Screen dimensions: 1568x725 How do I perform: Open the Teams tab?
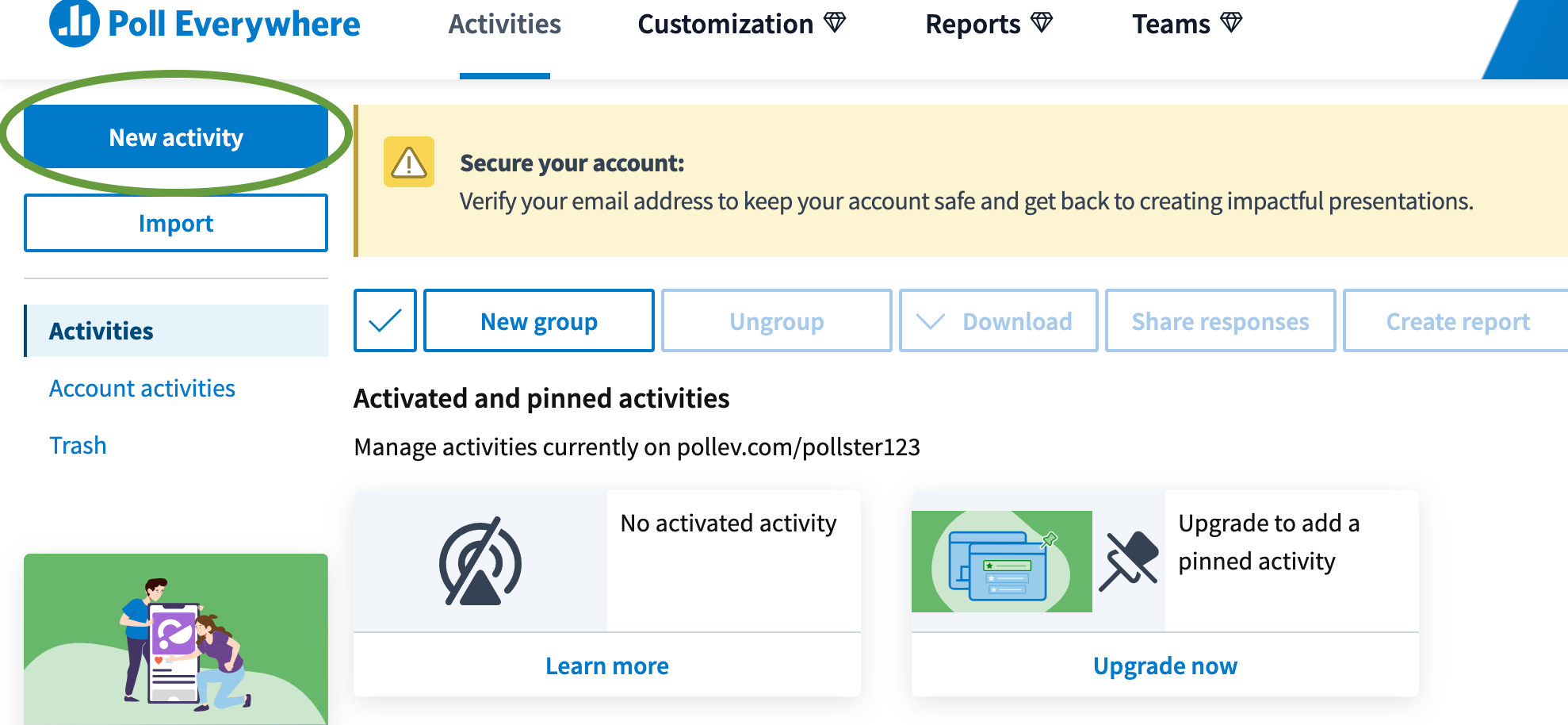click(x=1171, y=24)
